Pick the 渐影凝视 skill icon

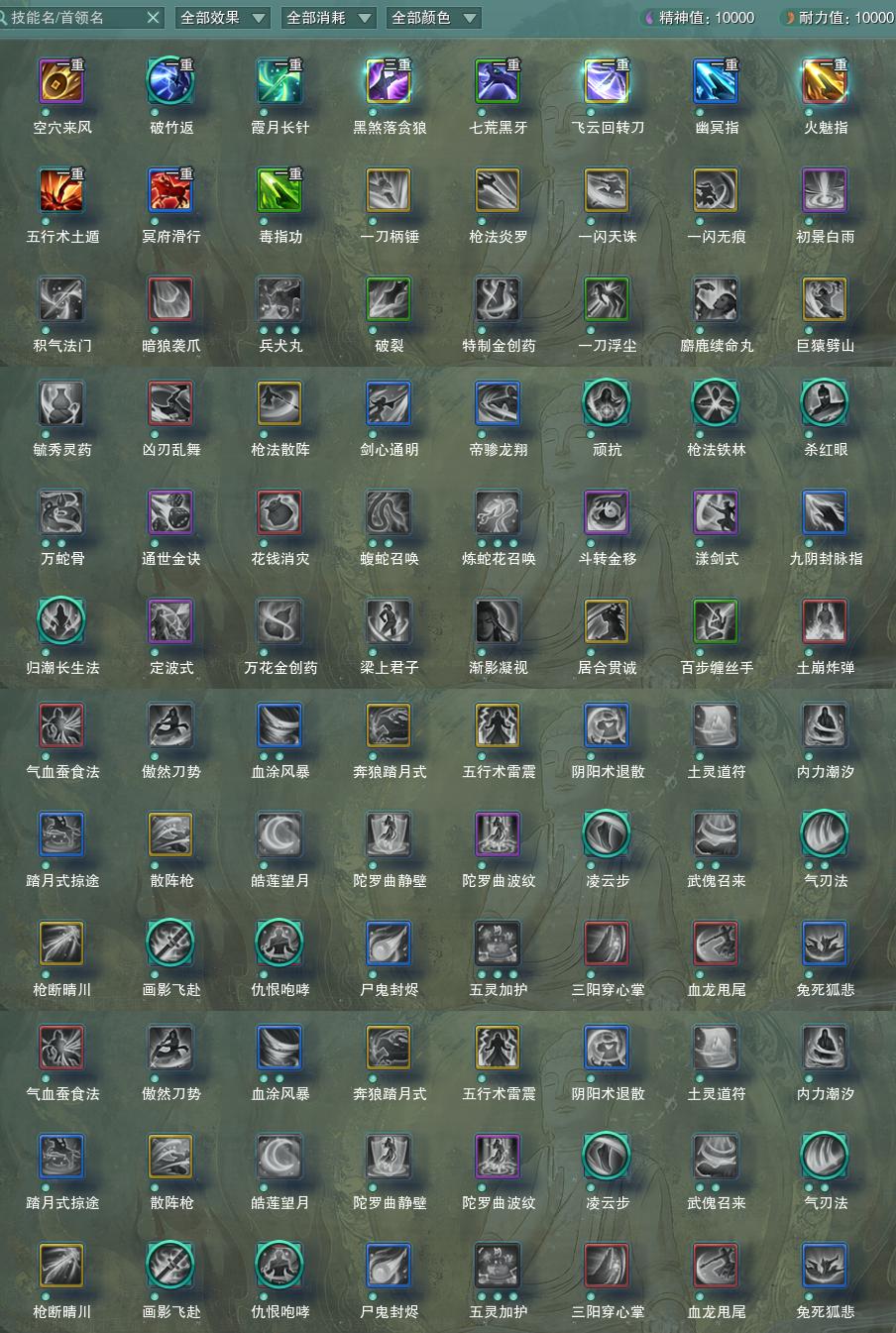(499, 621)
